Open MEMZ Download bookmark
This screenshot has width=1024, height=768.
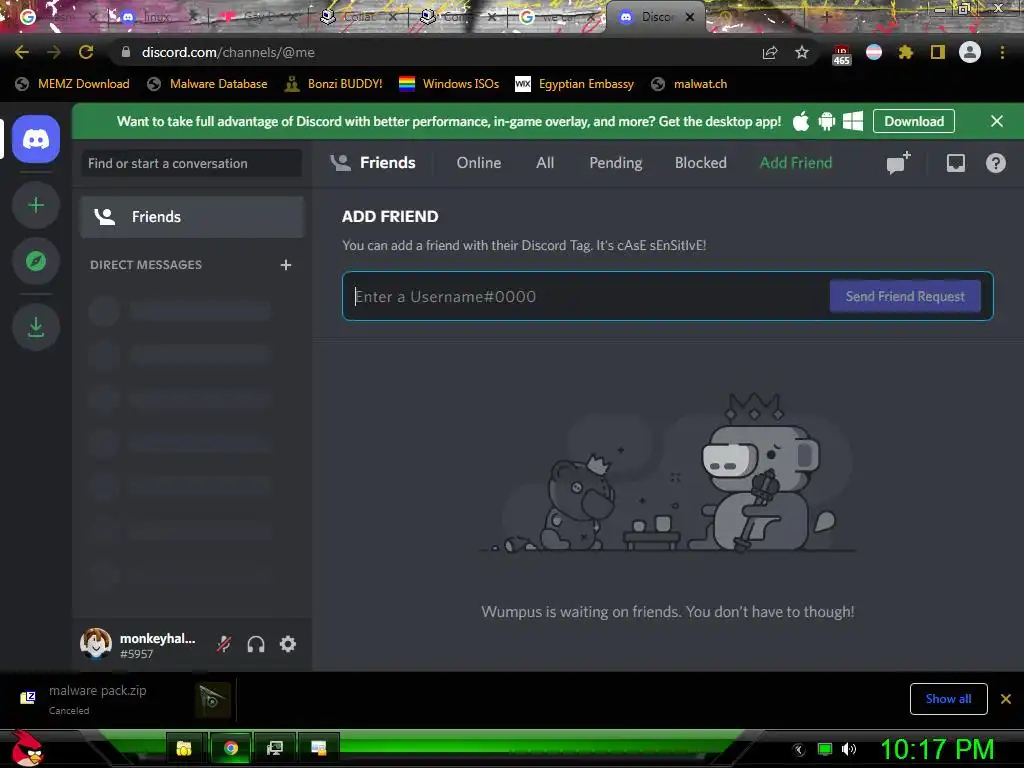pos(72,84)
